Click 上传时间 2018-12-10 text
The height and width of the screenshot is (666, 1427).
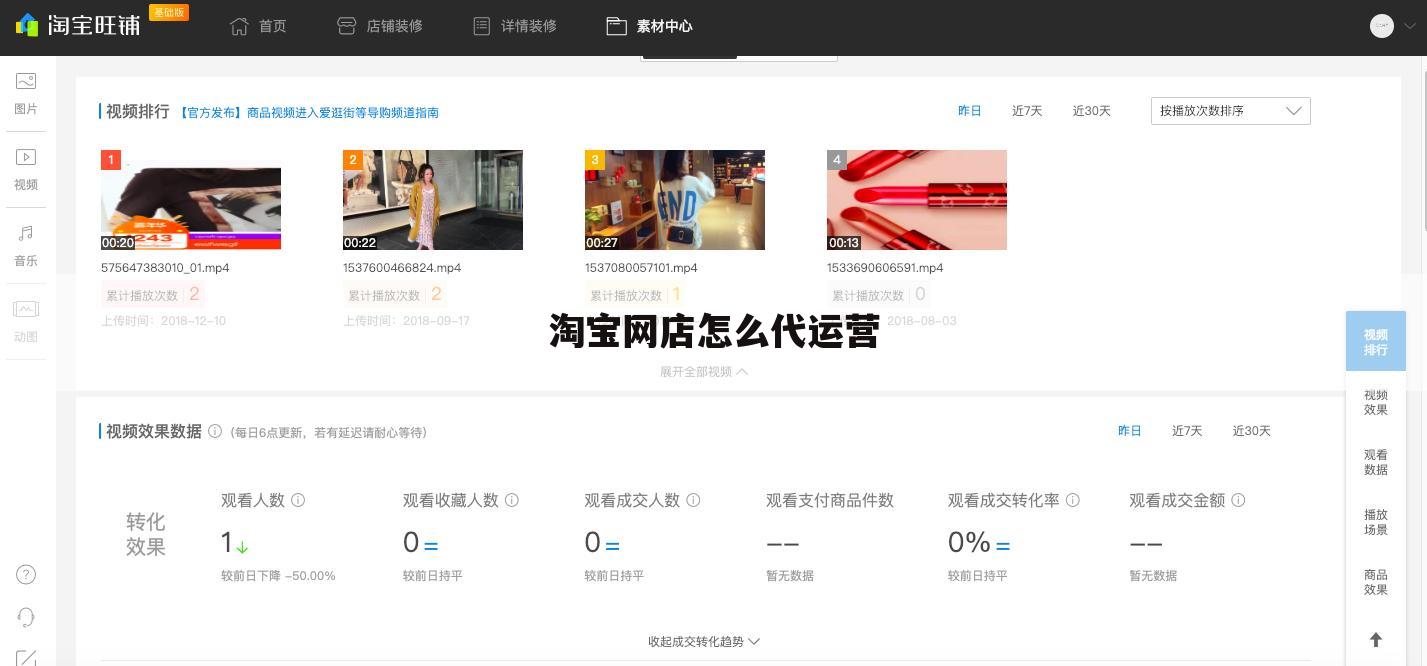tap(163, 321)
